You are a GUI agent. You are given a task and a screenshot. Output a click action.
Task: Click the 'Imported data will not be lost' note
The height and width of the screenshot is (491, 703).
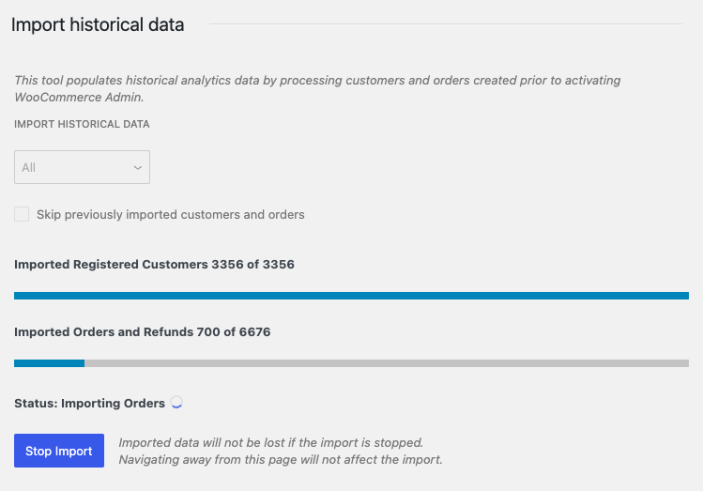coord(270,443)
